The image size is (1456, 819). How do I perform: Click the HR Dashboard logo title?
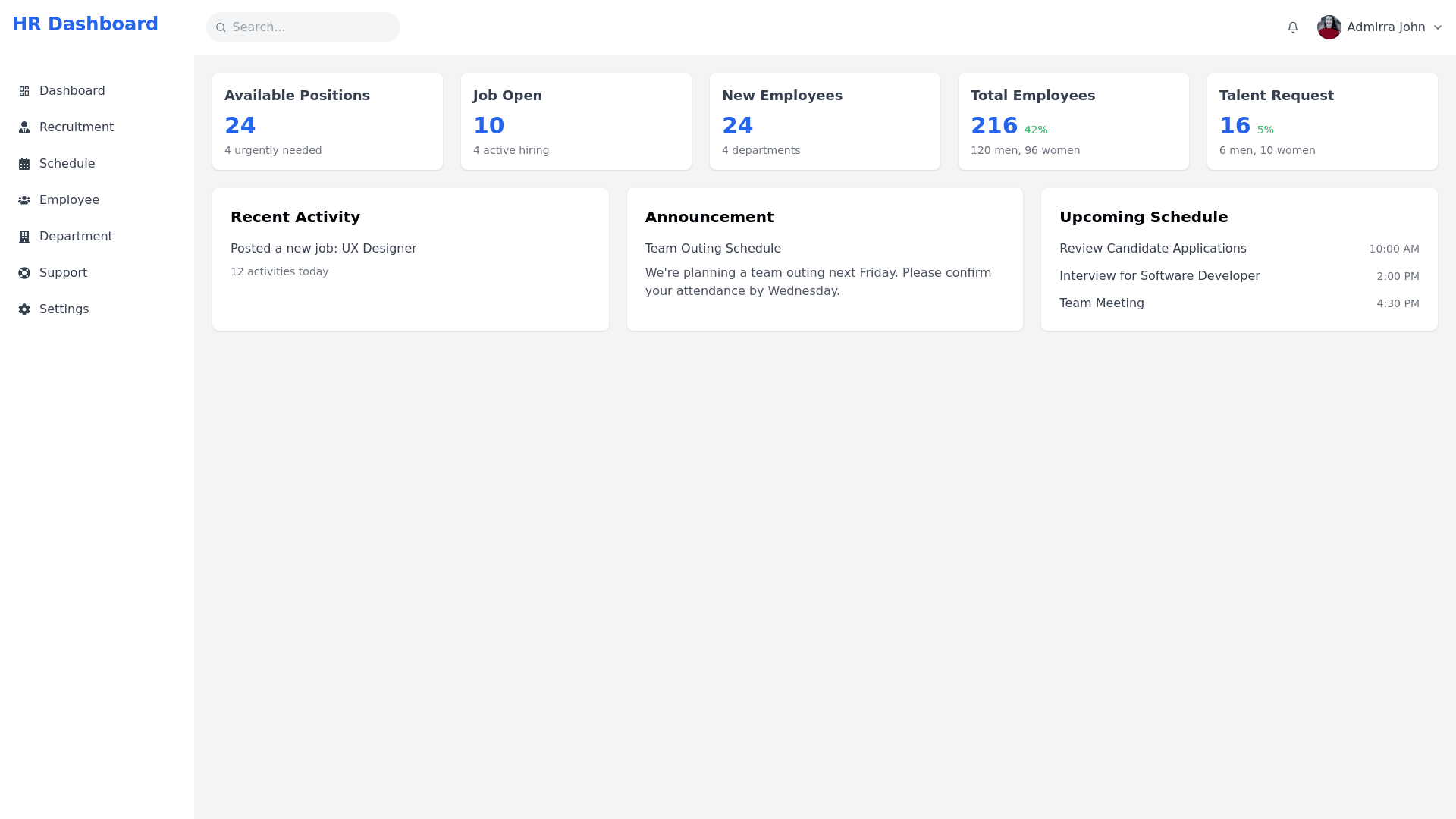point(85,24)
